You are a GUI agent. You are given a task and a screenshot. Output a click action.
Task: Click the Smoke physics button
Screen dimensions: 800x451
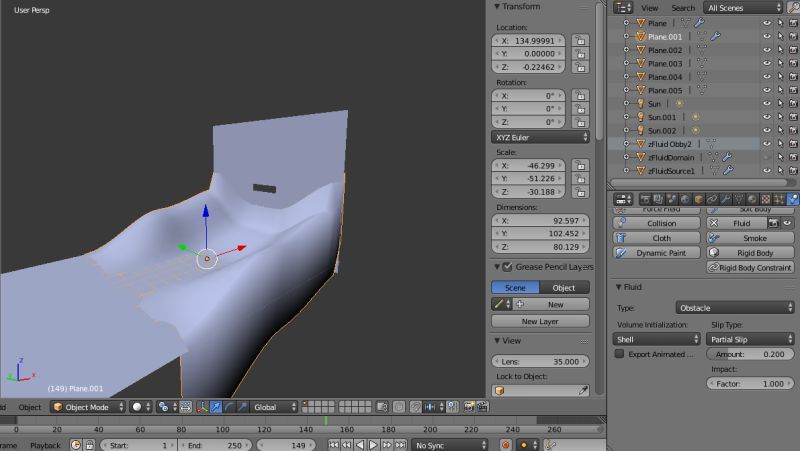(x=751, y=238)
